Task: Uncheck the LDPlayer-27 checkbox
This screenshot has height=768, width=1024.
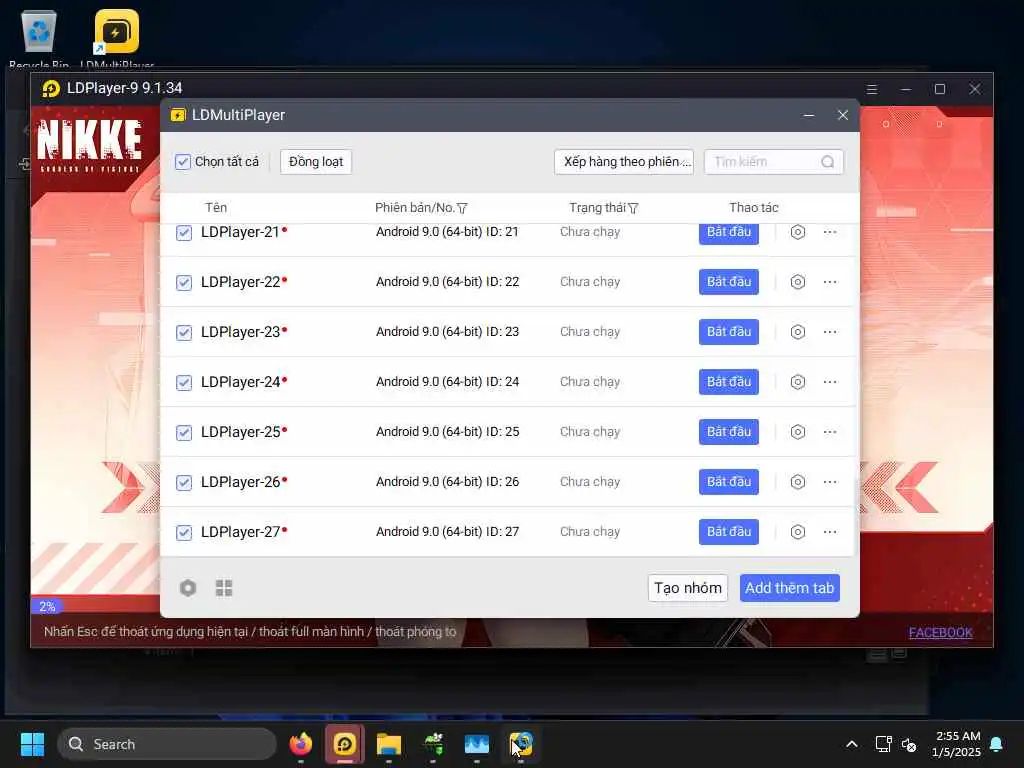Action: tap(184, 532)
